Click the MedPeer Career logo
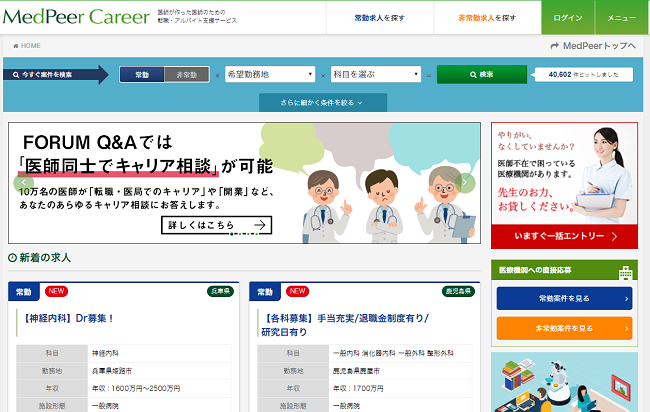Viewport: 650px width, 412px height. point(76,17)
